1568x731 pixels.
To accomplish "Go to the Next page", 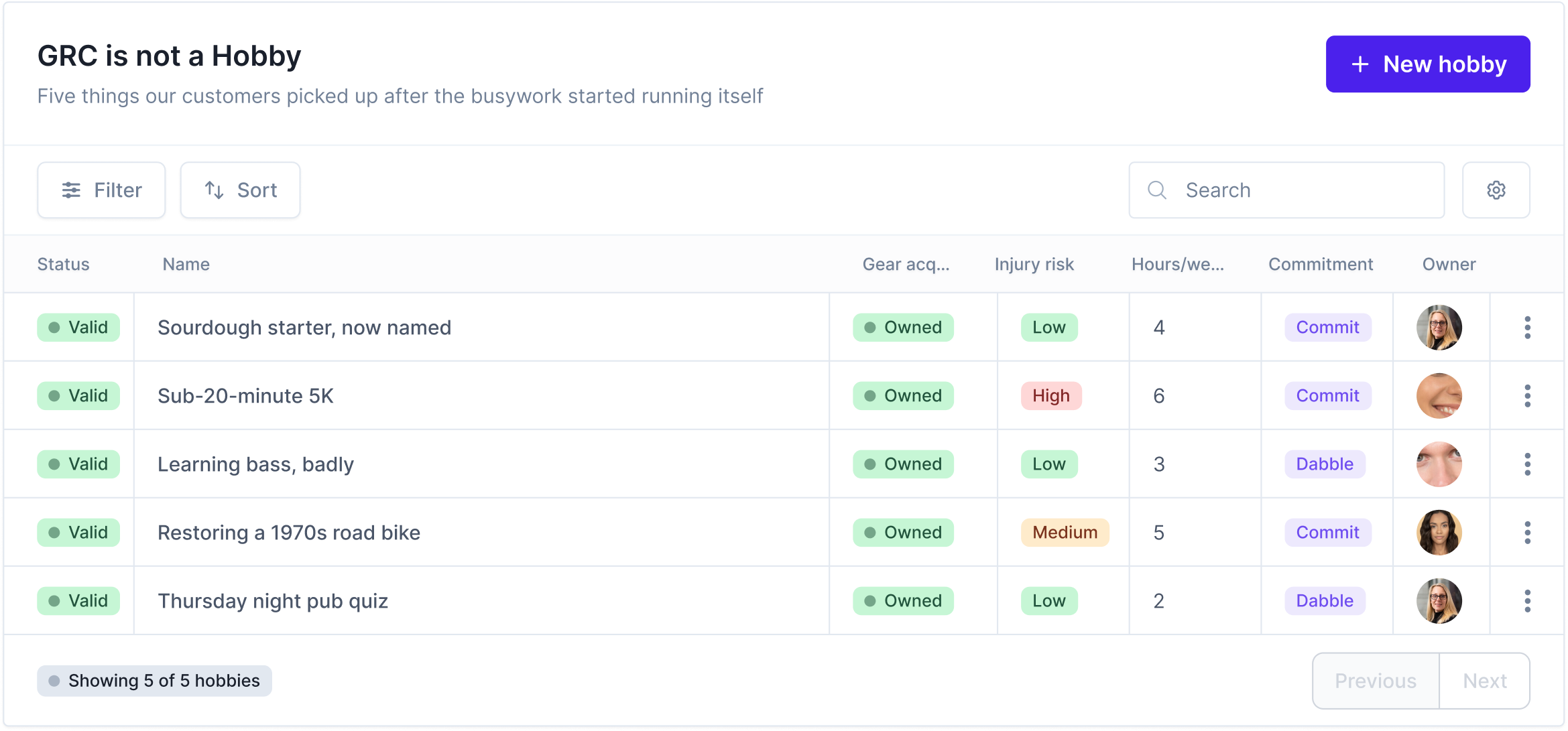I will 1484,681.
